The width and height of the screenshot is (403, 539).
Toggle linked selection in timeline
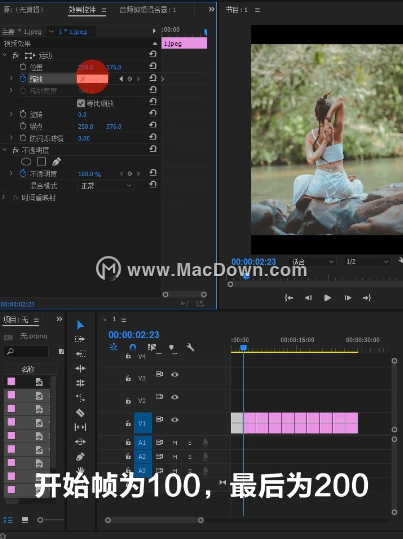point(152,347)
